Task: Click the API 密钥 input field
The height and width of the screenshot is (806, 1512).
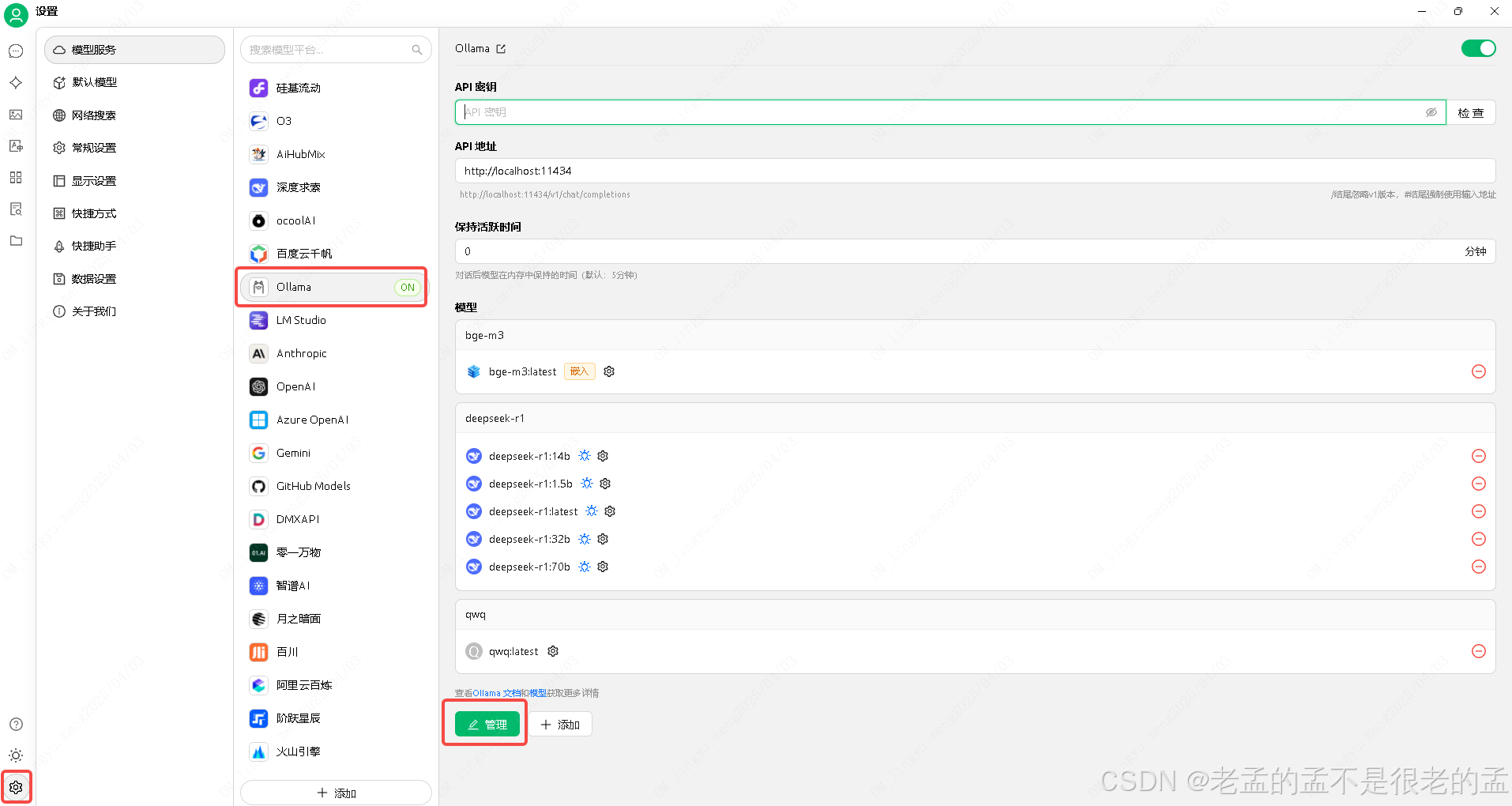Action: [950, 112]
